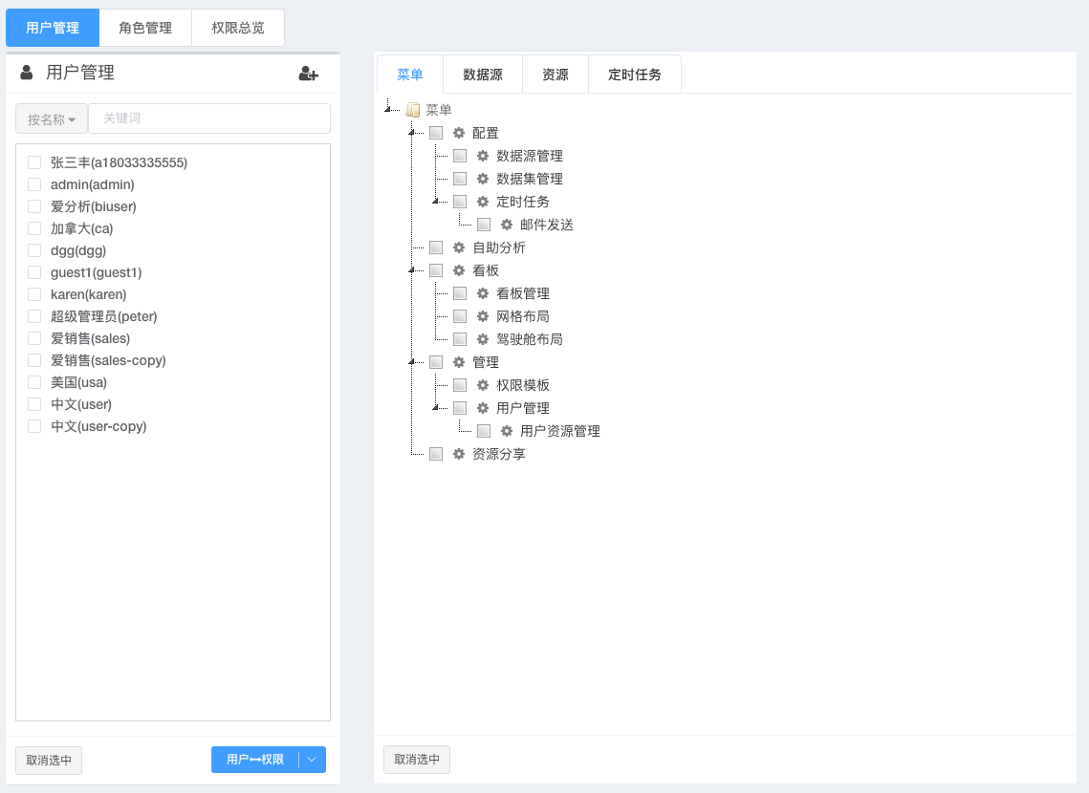Click the gear icon beside 权限模板

click(482, 385)
